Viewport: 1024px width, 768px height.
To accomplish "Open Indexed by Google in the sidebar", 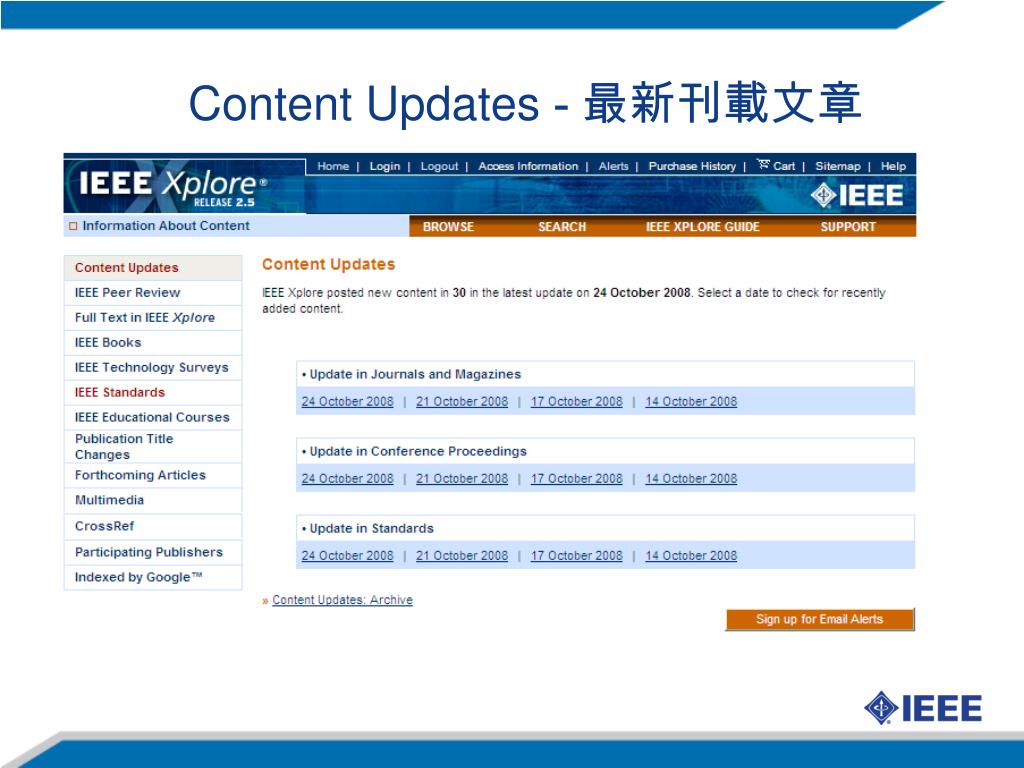I will (x=153, y=577).
